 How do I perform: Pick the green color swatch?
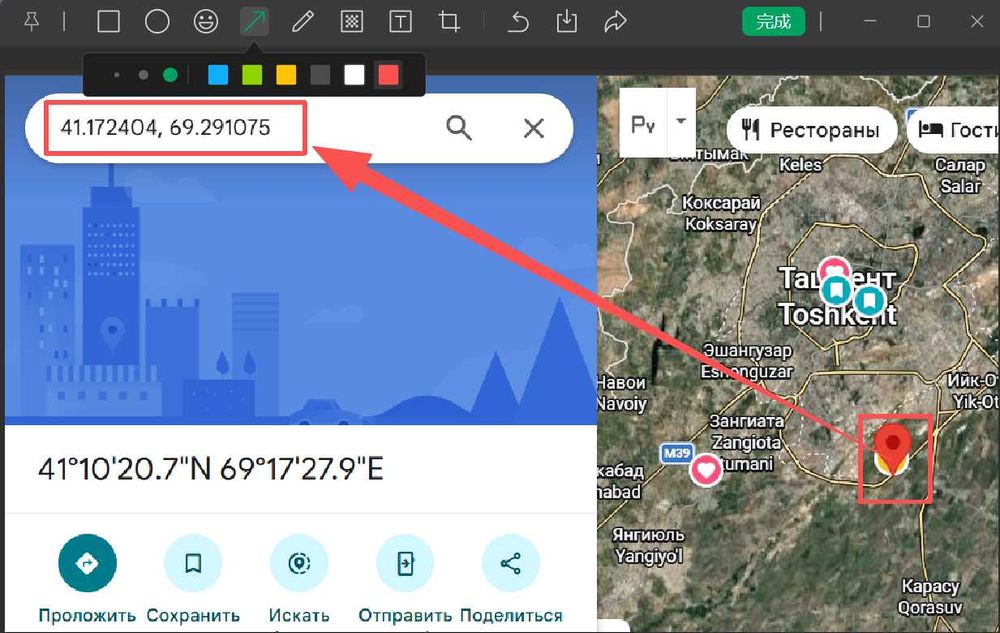point(253,75)
